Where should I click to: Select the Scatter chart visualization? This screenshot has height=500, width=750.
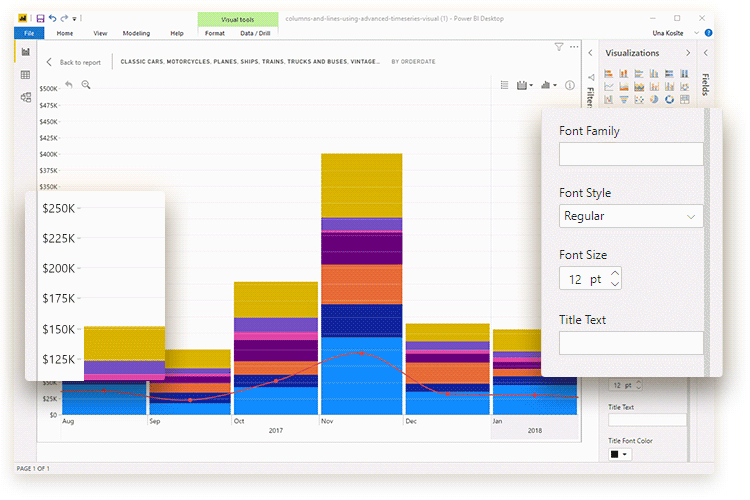coord(639,99)
